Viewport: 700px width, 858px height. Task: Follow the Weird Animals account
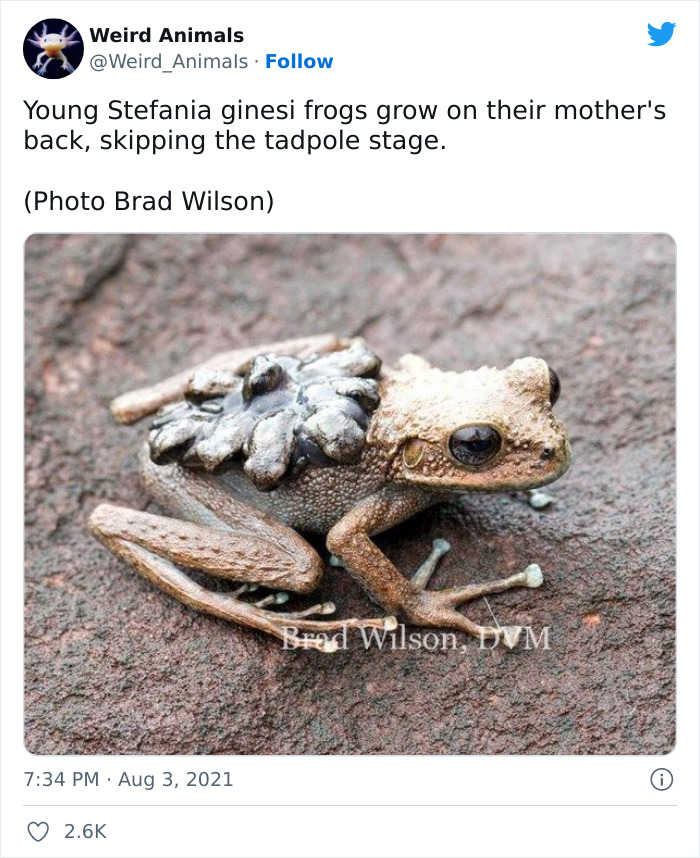[x=297, y=59]
